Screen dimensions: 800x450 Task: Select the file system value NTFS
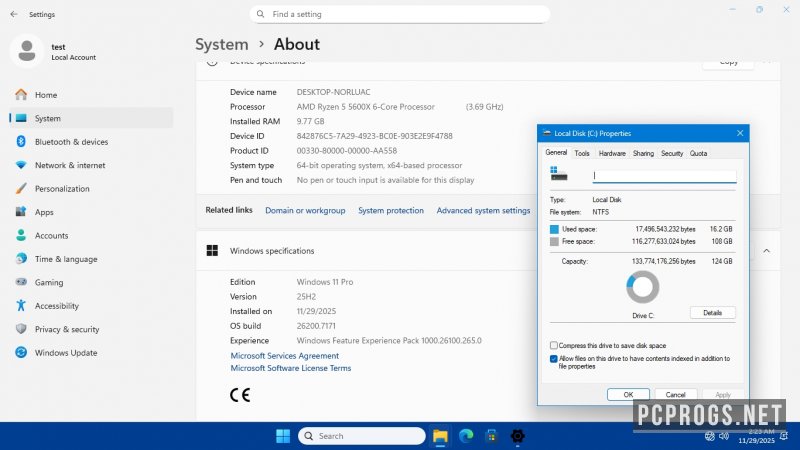601,212
